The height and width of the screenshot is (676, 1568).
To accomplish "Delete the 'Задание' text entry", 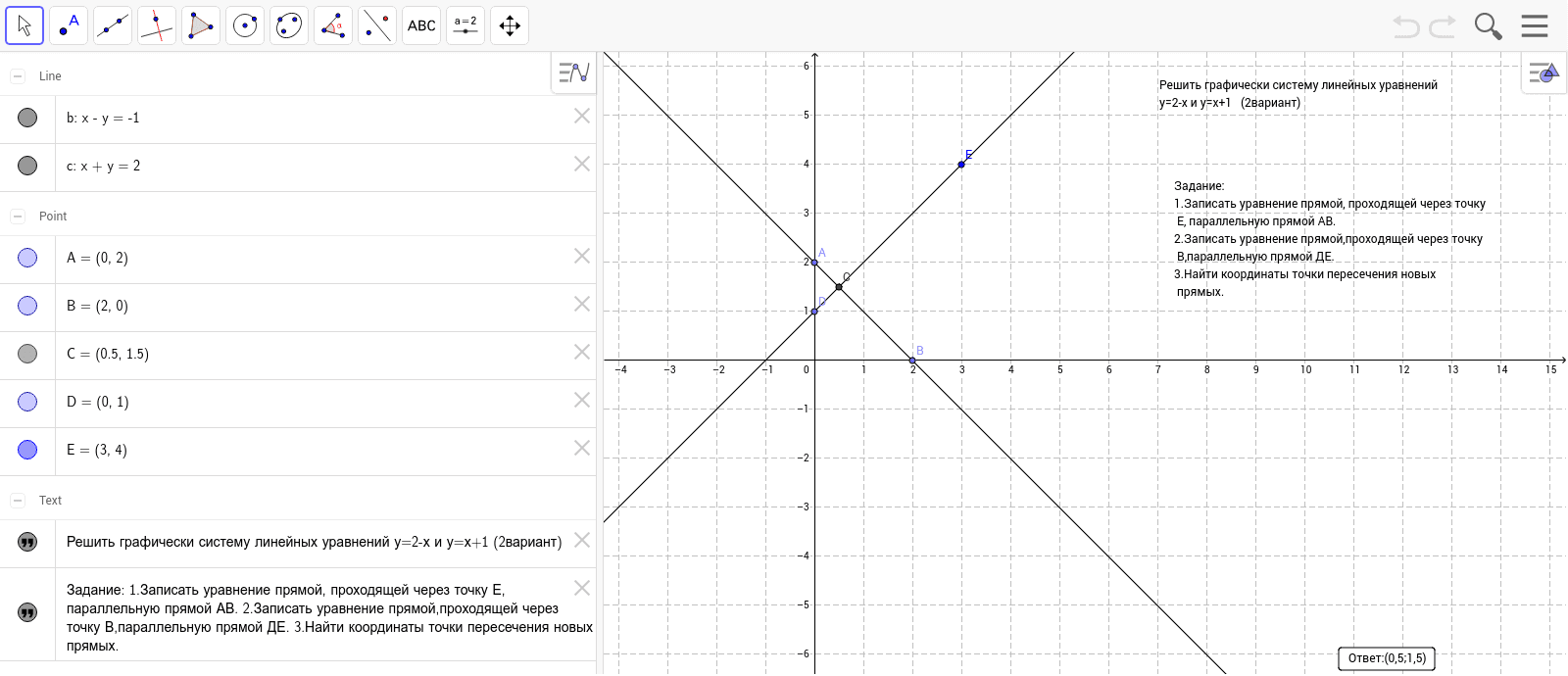I will [582, 588].
